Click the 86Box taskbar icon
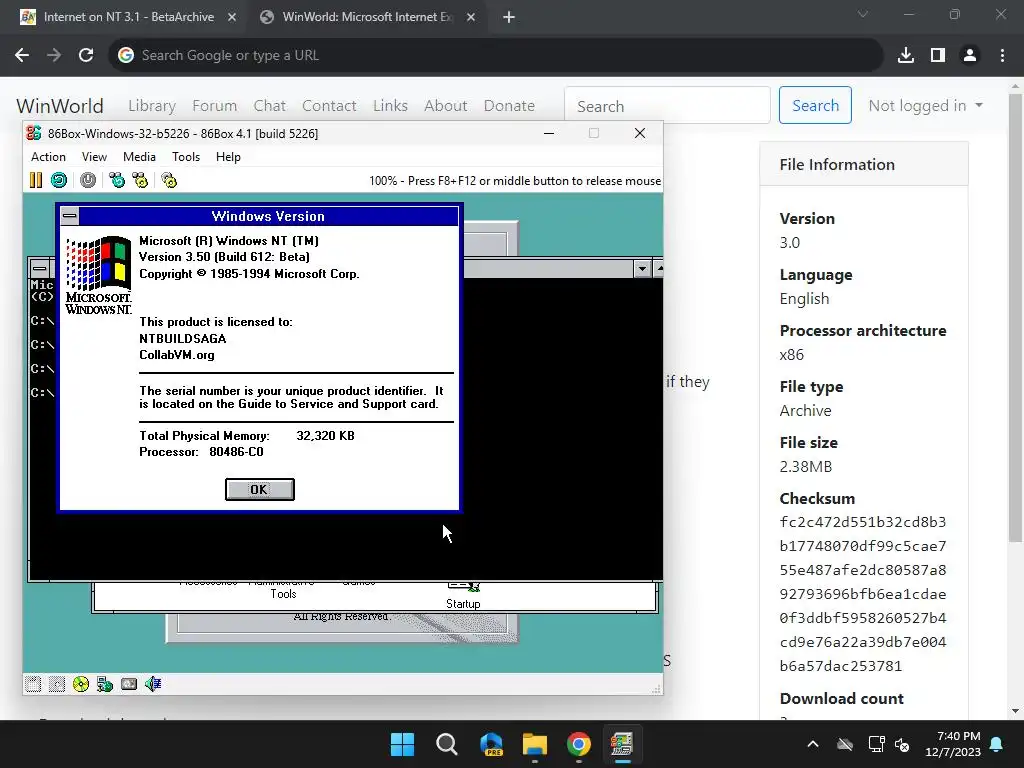This screenshot has height=768, width=1024. [622, 744]
